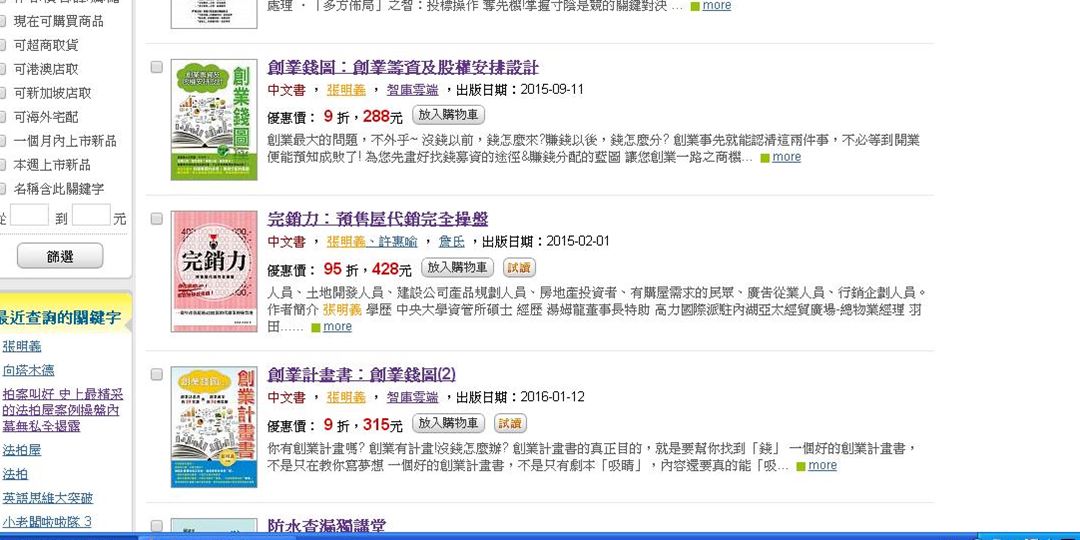
Task: Click publisher 智庫雲端 link under 創業錢圖
Action: [413, 90]
